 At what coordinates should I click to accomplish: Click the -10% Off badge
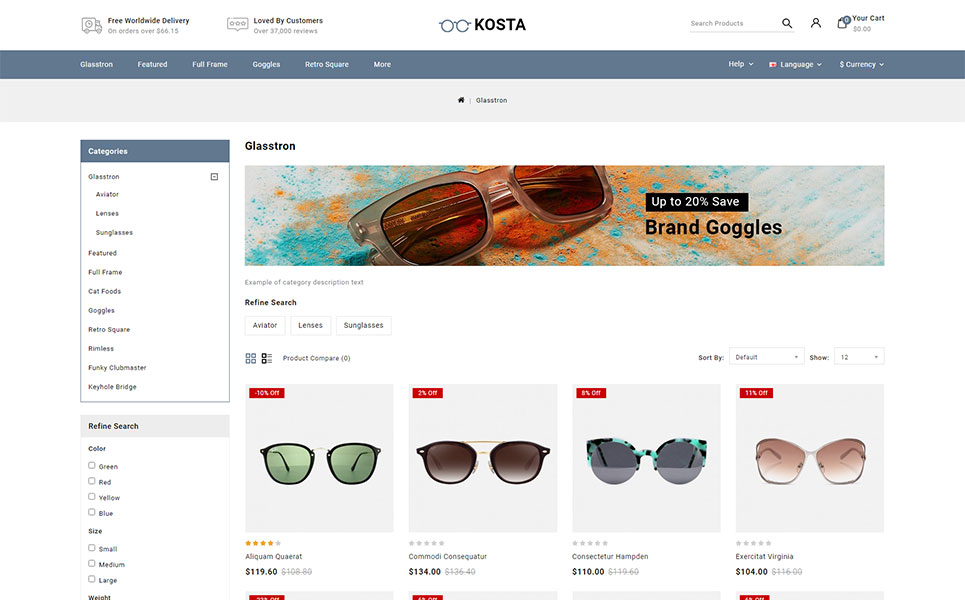pos(266,393)
